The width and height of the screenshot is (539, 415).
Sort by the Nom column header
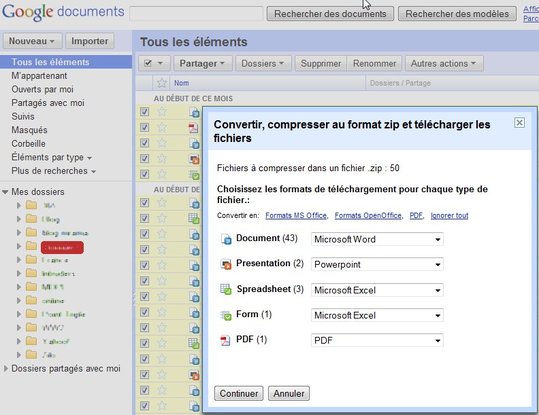click(181, 83)
